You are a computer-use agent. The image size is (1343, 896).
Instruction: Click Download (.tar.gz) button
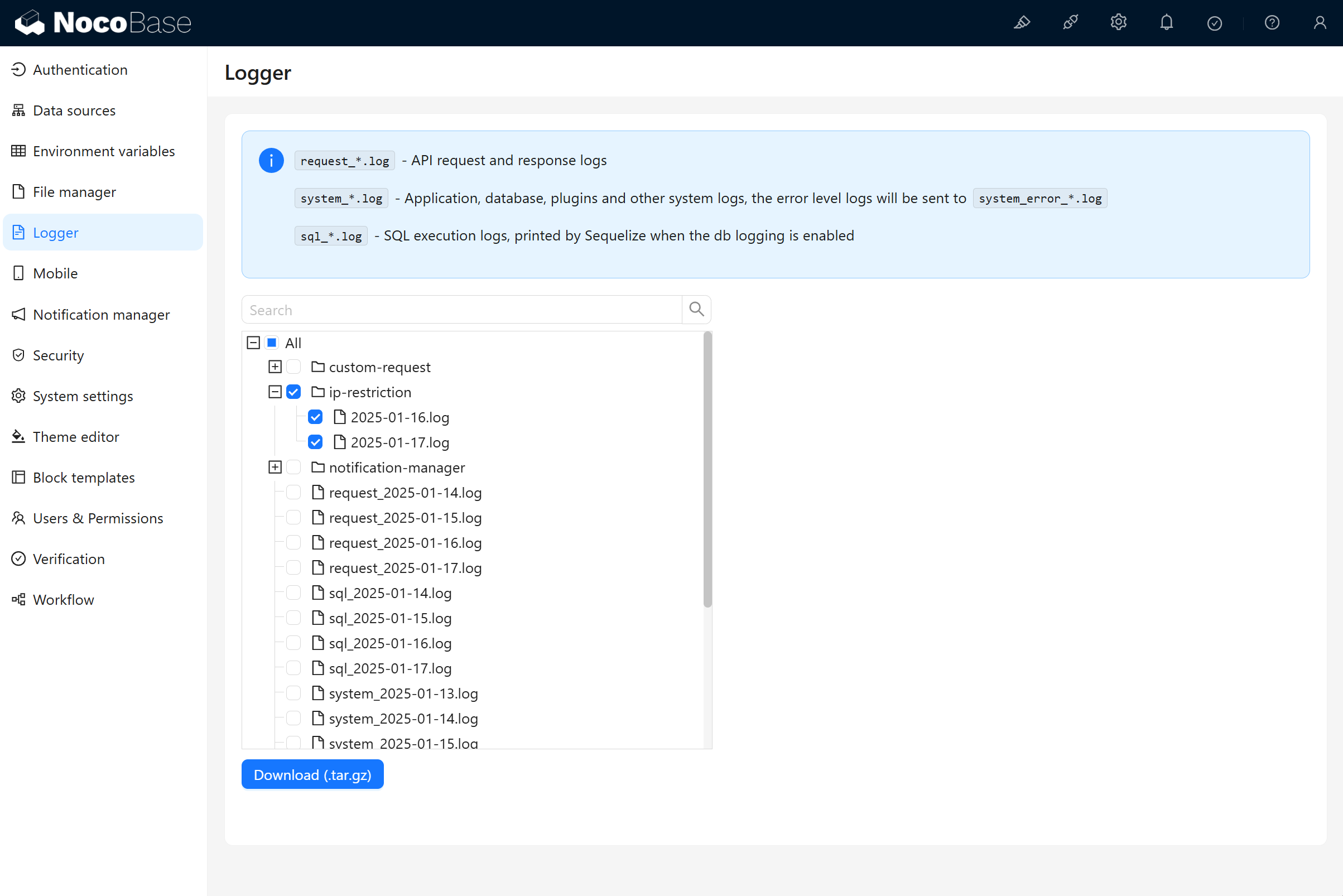312,775
